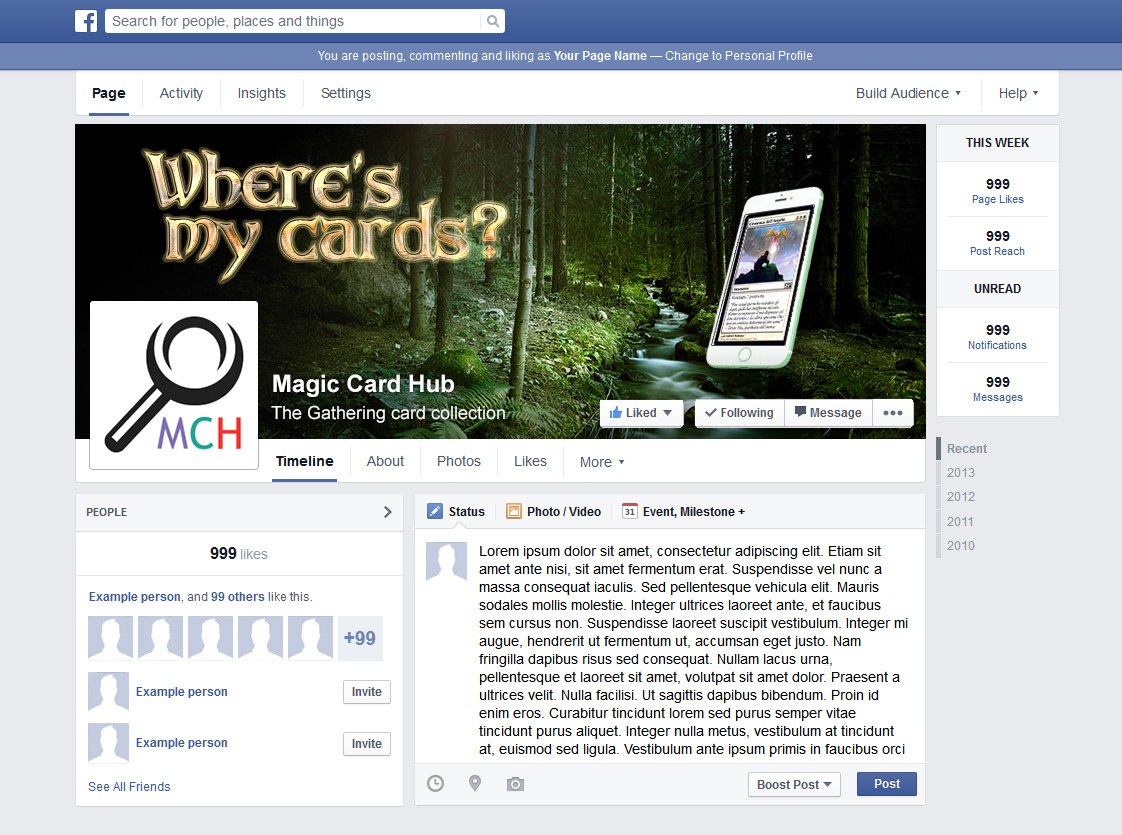Toggle the Liked state of the page
Viewport: 1122px width, 835px height.
[x=640, y=412]
